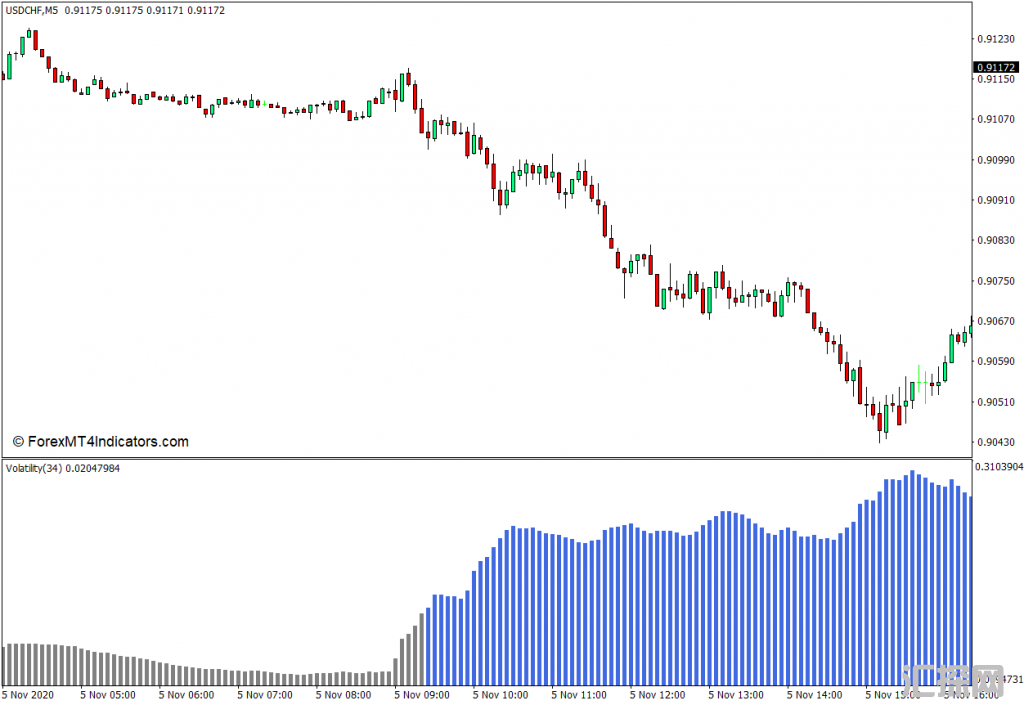Click the ForexMT4Indicators.com copyright watermark
Viewport: 1024px width, 705px height.
pos(100,441)
